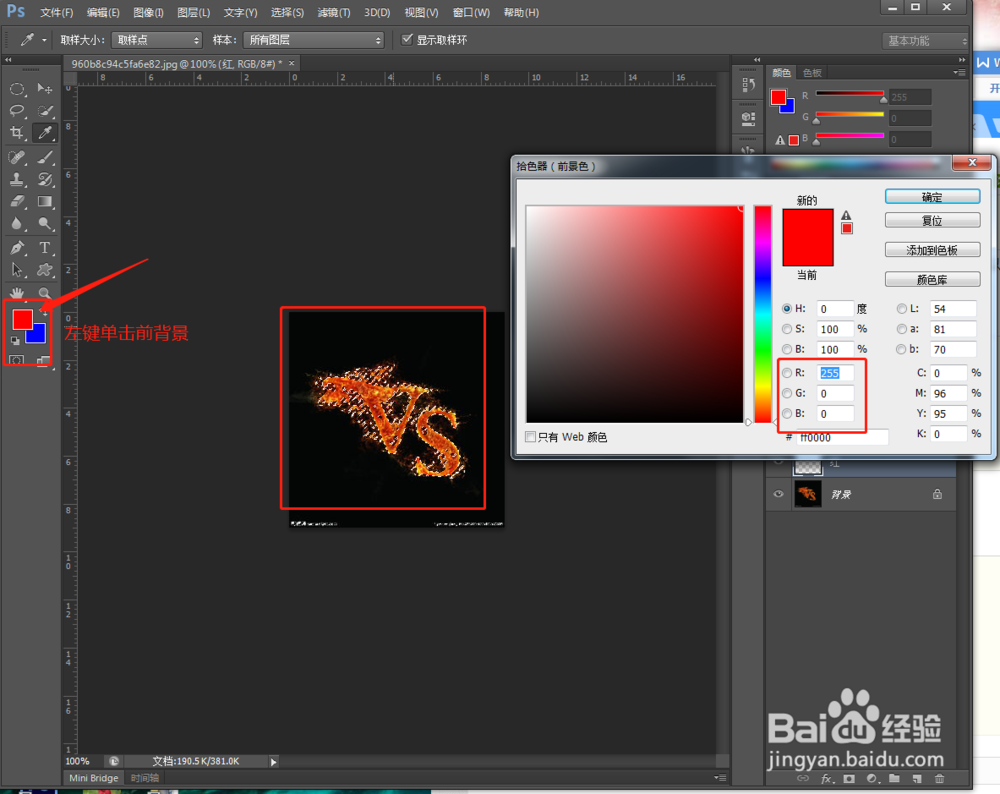Select the History Brush tool

tap(45, 179)
